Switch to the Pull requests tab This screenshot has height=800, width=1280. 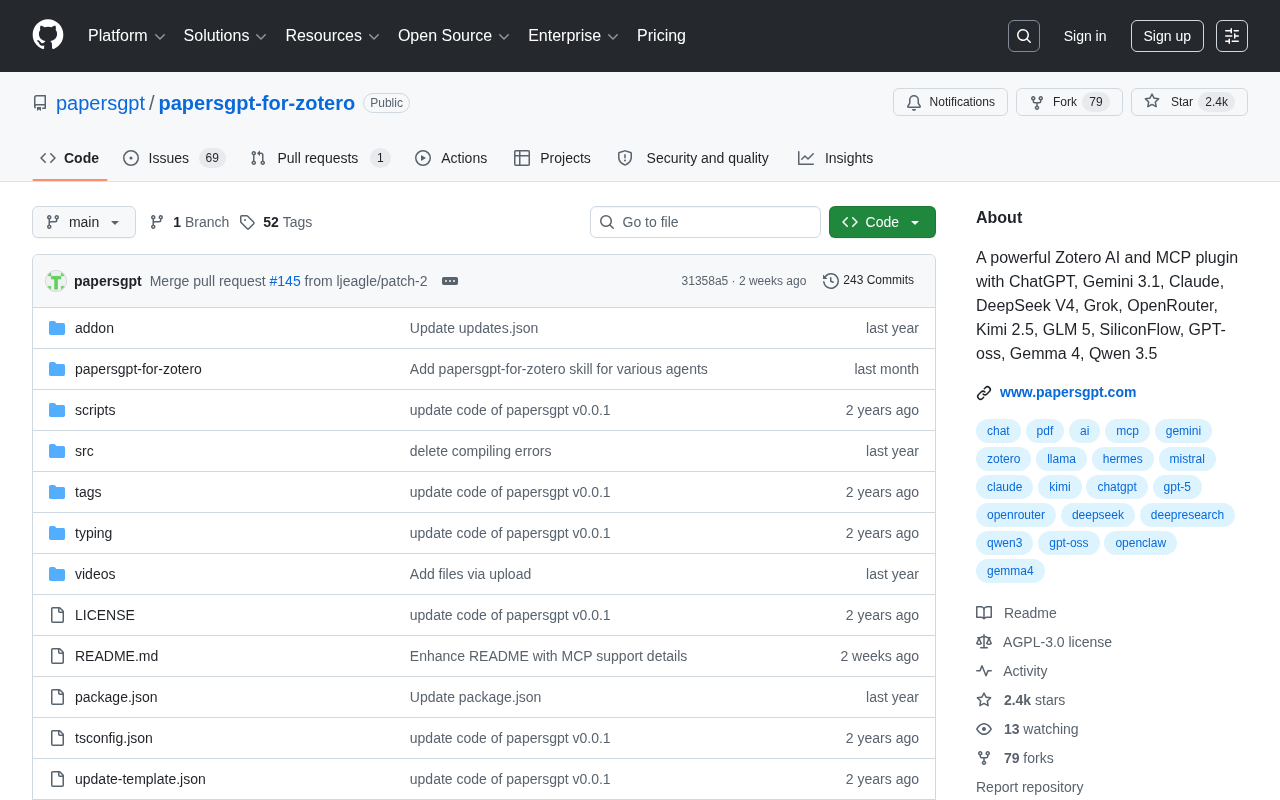tap(320, 158)
